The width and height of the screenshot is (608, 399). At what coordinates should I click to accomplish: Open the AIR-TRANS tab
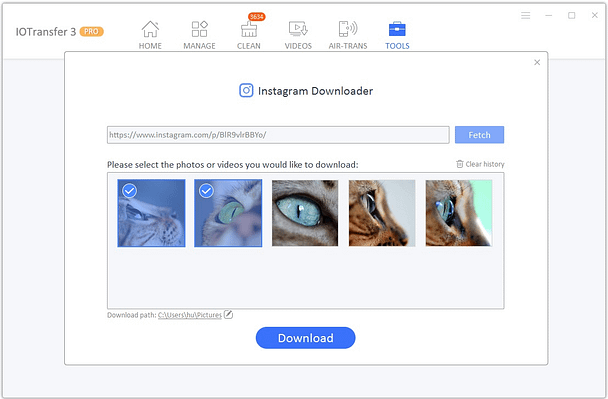tap(348, 35)
